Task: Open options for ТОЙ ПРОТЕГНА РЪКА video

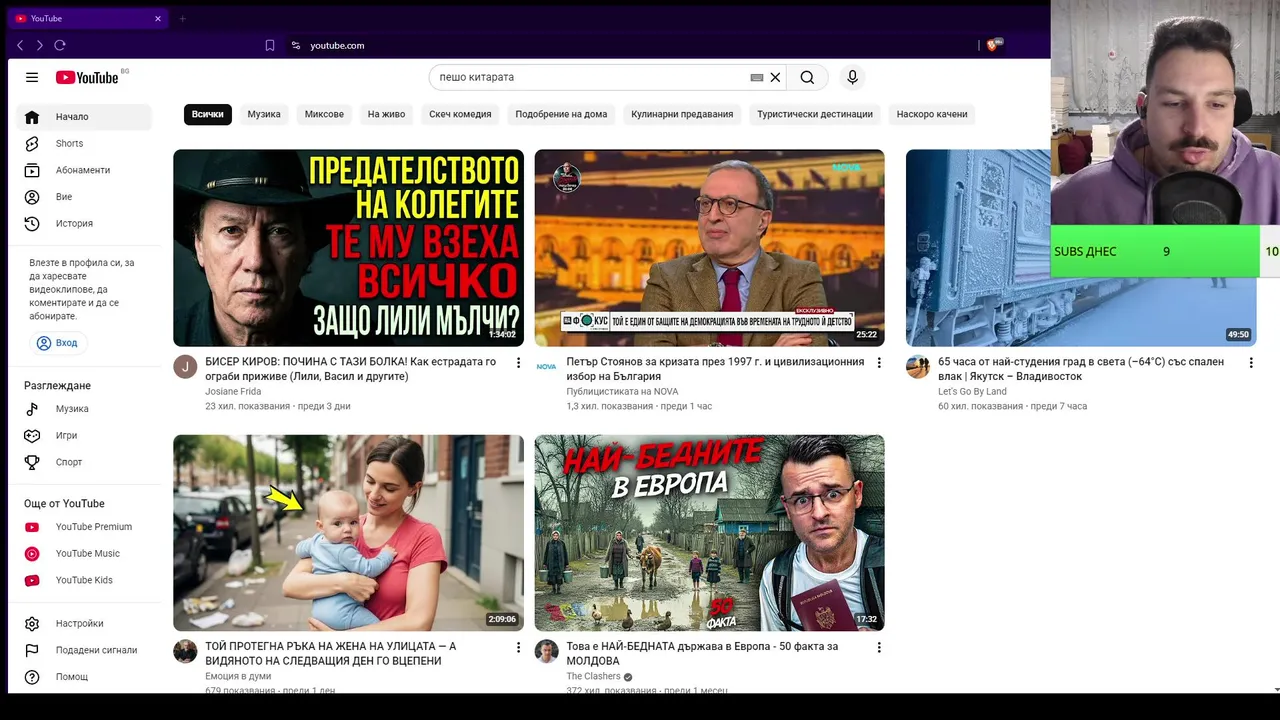Action: 518,648
